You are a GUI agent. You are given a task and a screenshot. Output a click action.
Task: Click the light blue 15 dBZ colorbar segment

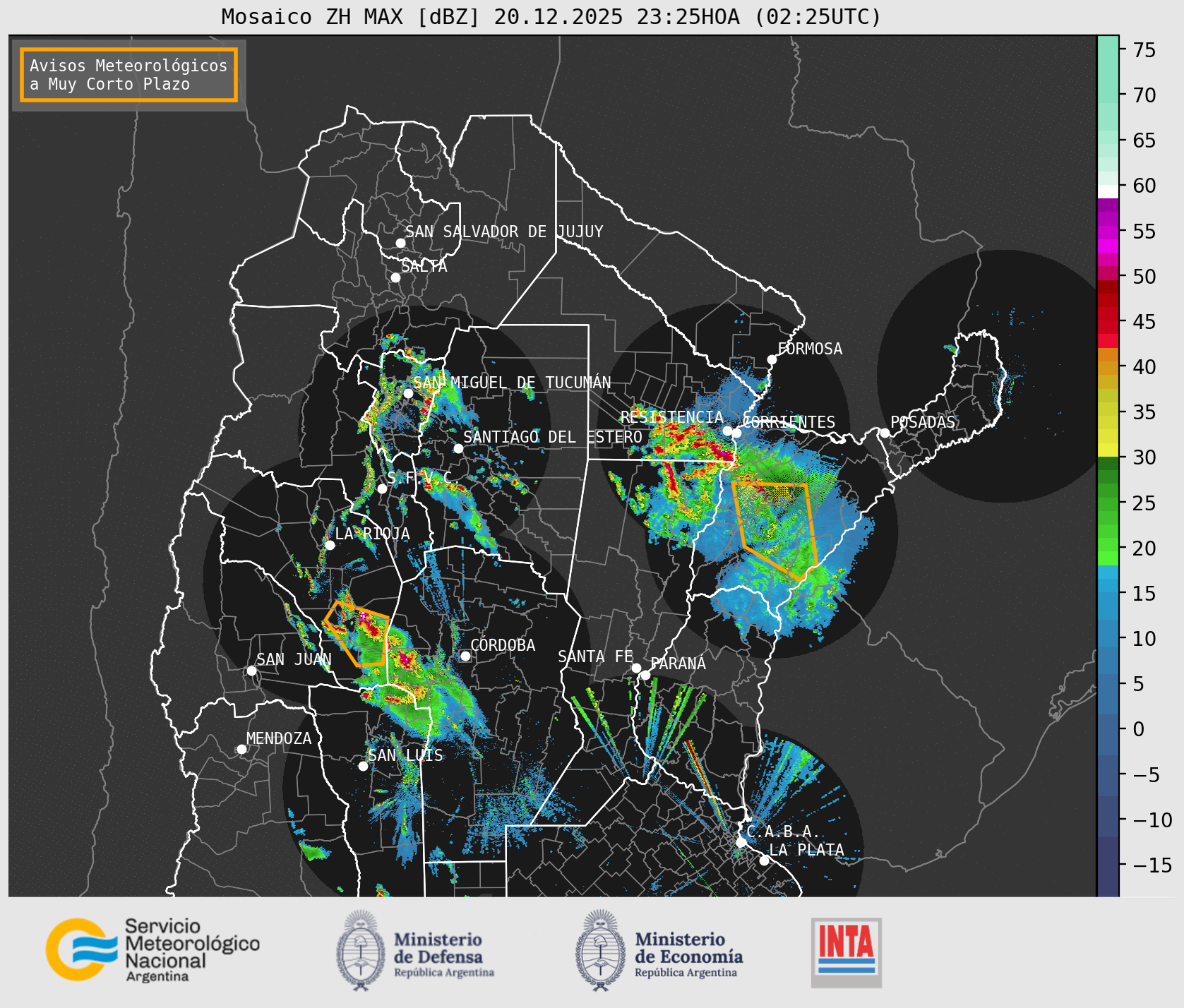tap(1108, 586)
